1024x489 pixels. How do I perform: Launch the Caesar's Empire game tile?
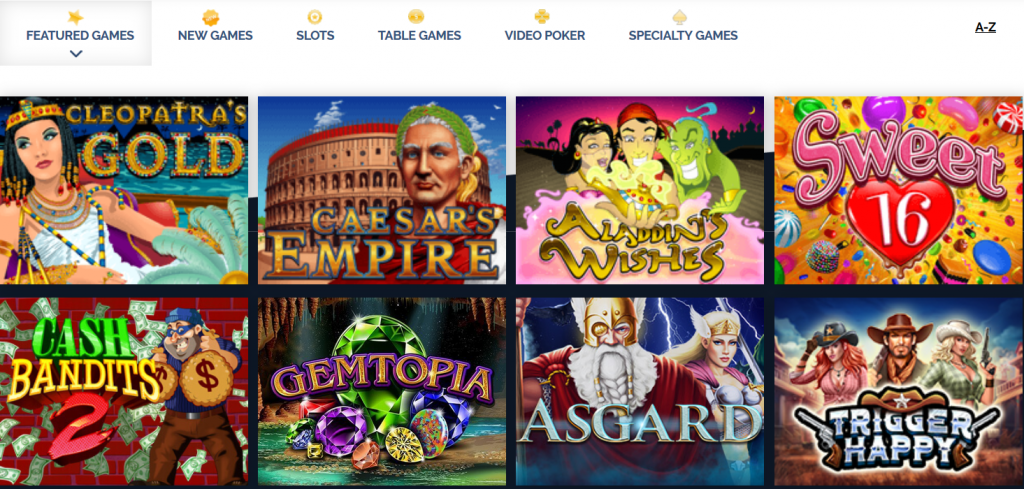click(382, 190)
